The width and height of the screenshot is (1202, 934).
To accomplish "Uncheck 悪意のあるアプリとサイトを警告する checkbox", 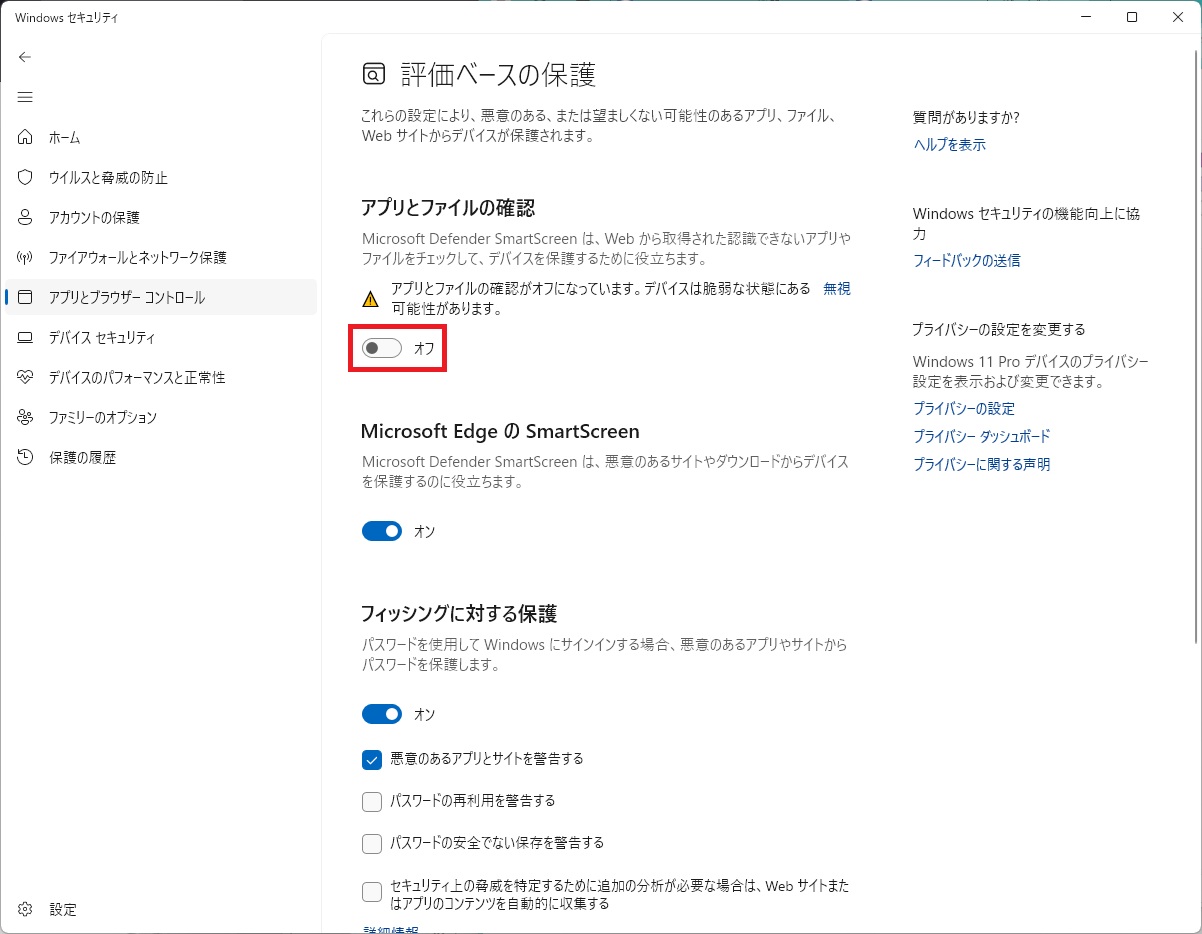I will (x=372, y=759).
